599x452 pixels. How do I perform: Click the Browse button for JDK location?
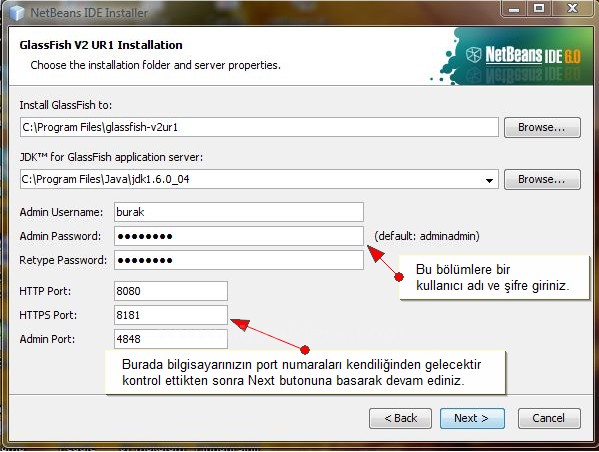pyautogui.click(x=542, y=179)
